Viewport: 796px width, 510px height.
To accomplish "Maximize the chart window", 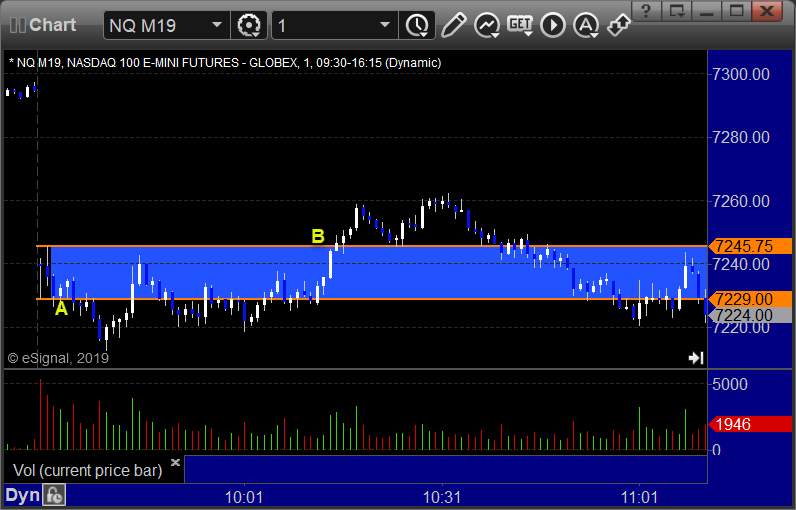I will 737,11.
